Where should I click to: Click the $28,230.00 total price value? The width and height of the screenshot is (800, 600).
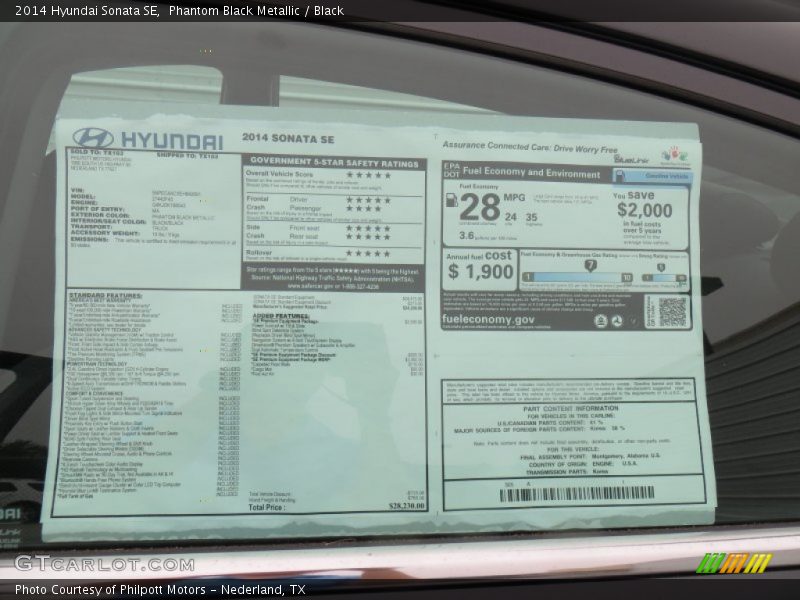pos(407,506)
